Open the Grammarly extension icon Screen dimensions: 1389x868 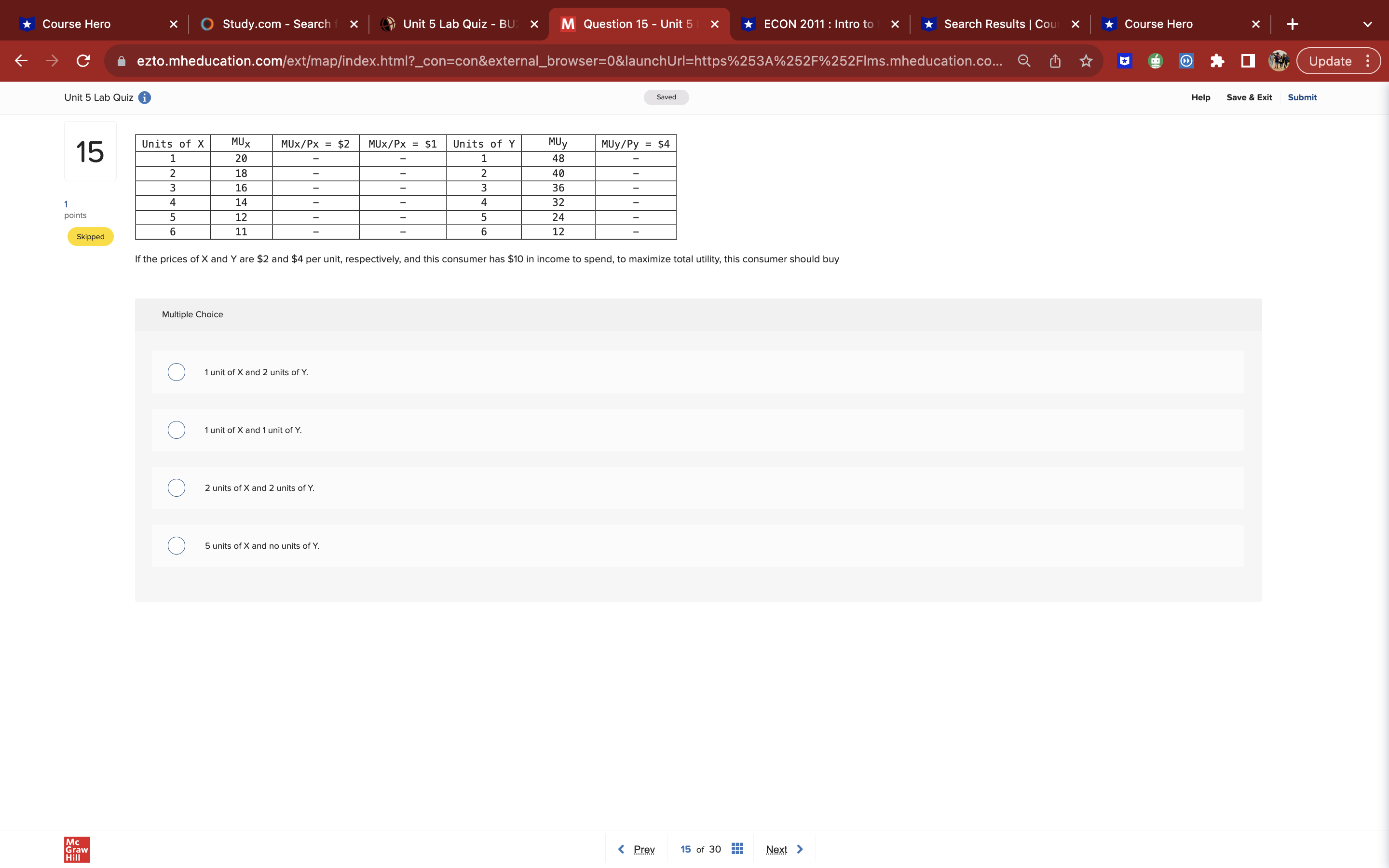click(x=1156, y=61)
